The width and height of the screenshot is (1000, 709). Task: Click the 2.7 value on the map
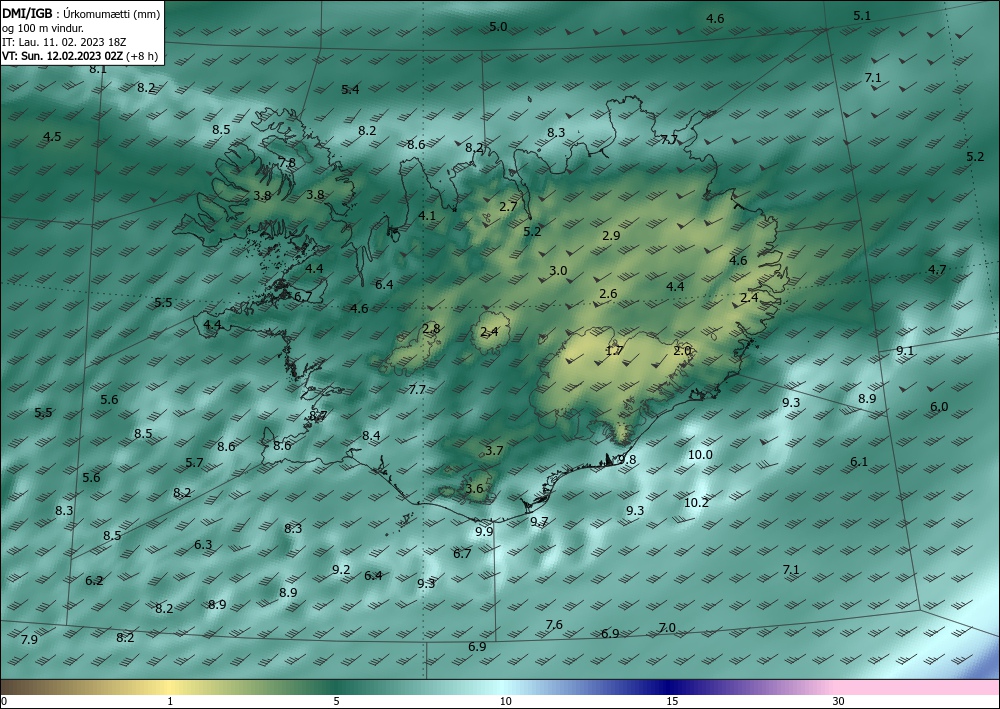(508, 207)
